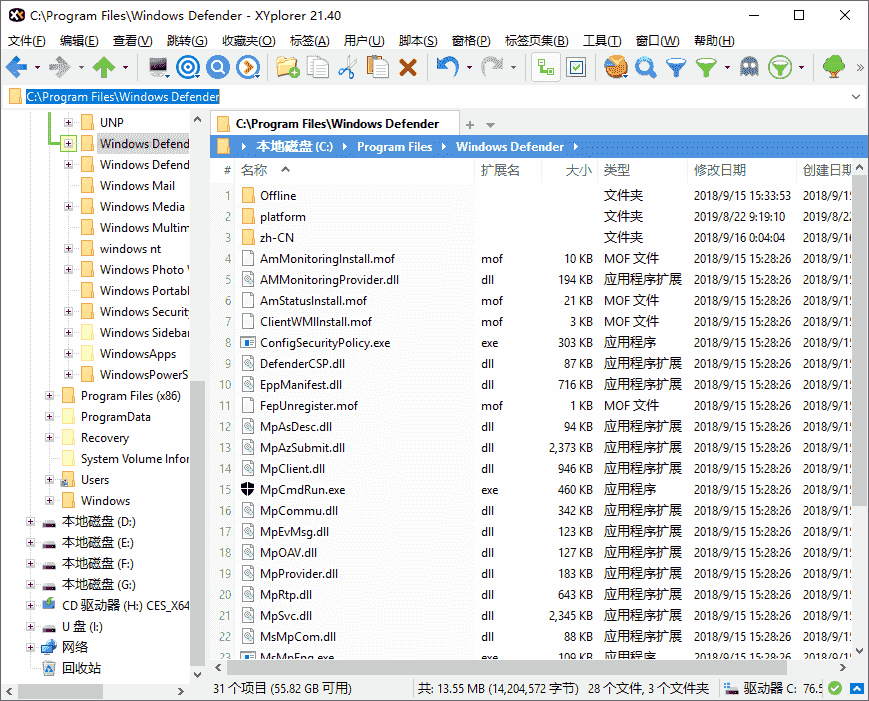Viewport: 869px width, 701px height.
Task: Select Windows Mail in the folder tree
Action: (137, 186)
